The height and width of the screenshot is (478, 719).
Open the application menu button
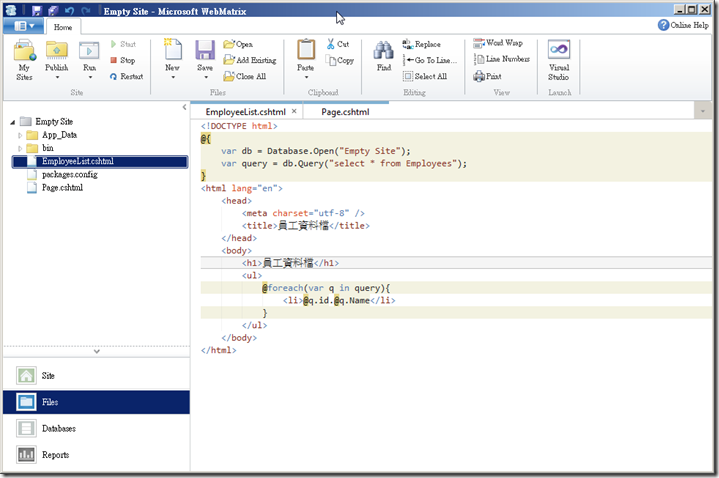click(x=23, y=26)
